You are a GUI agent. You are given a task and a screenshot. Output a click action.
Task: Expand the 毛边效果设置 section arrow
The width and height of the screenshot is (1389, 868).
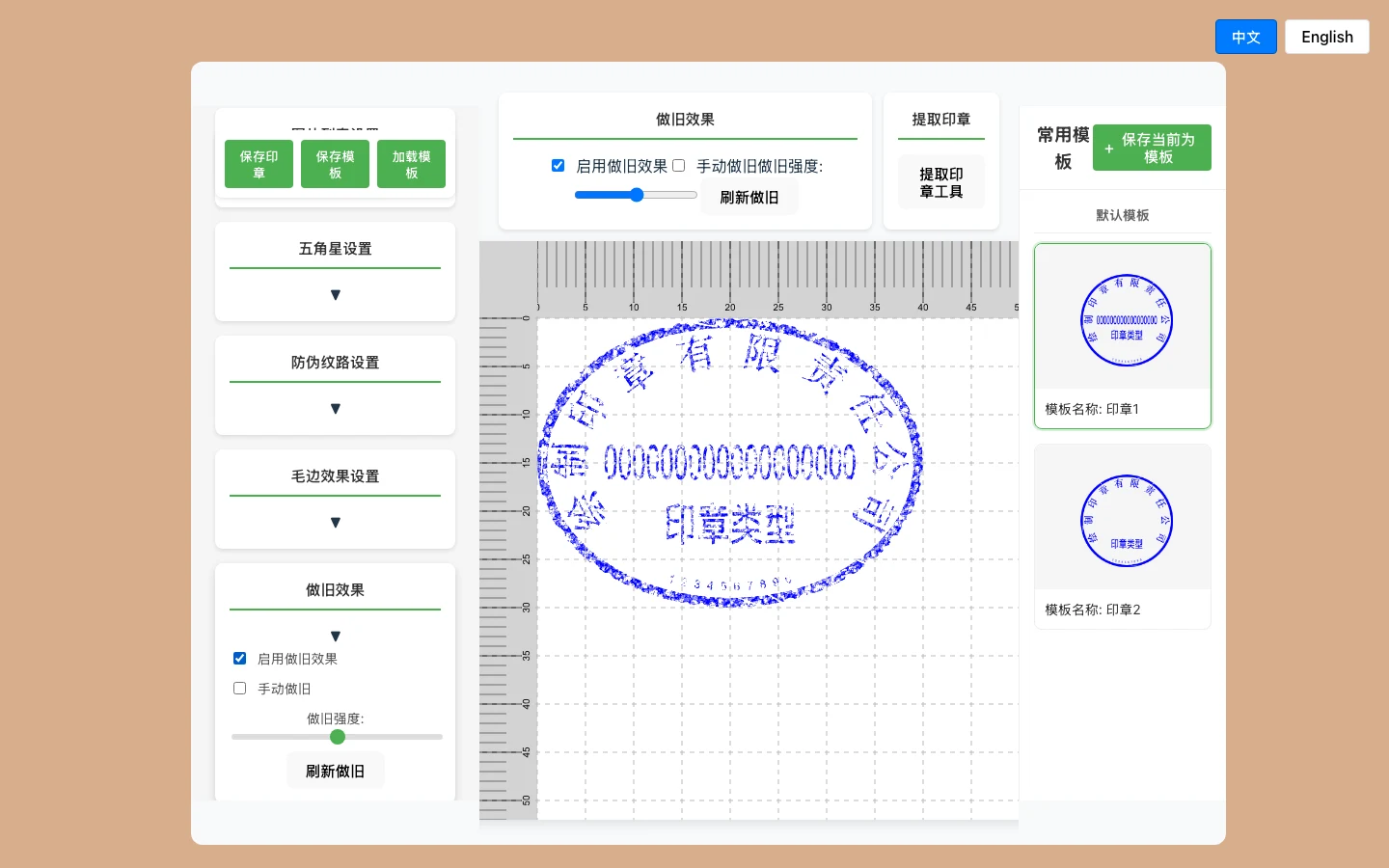[x=335, y=523]
